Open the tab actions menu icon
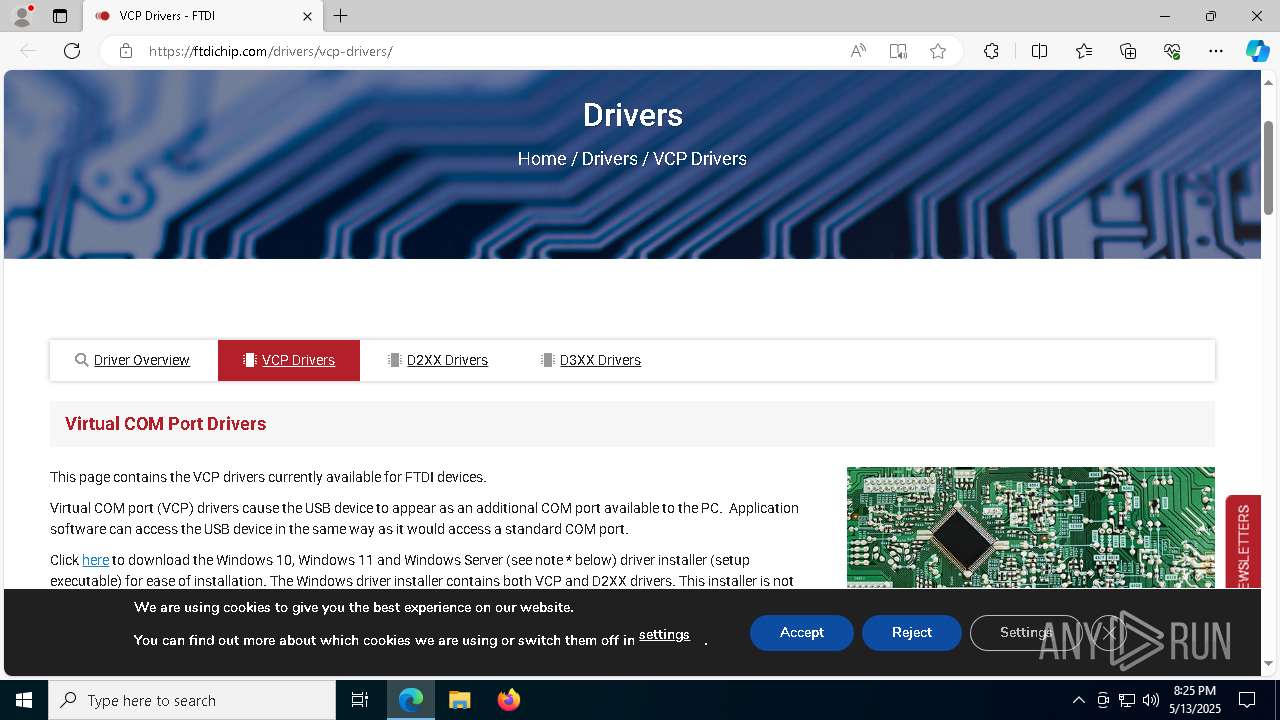1280x720 pixels. [x=60, y=16]
